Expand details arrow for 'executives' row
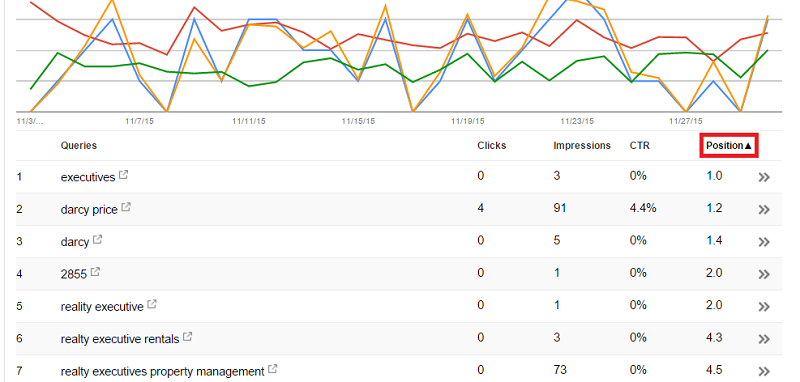Screen dimensions: 800x382 764,177
